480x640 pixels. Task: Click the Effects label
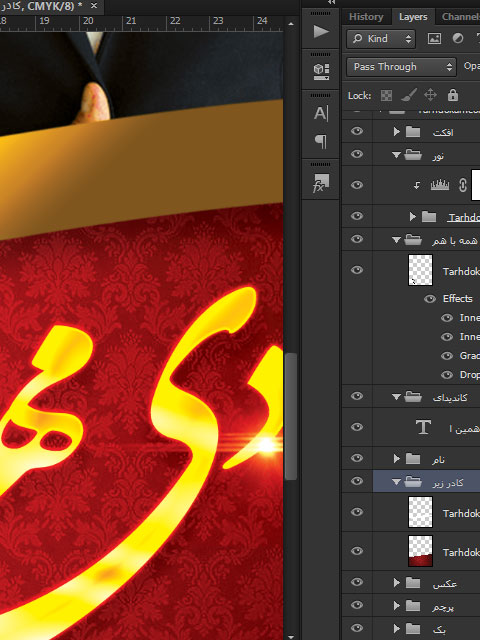458,299
